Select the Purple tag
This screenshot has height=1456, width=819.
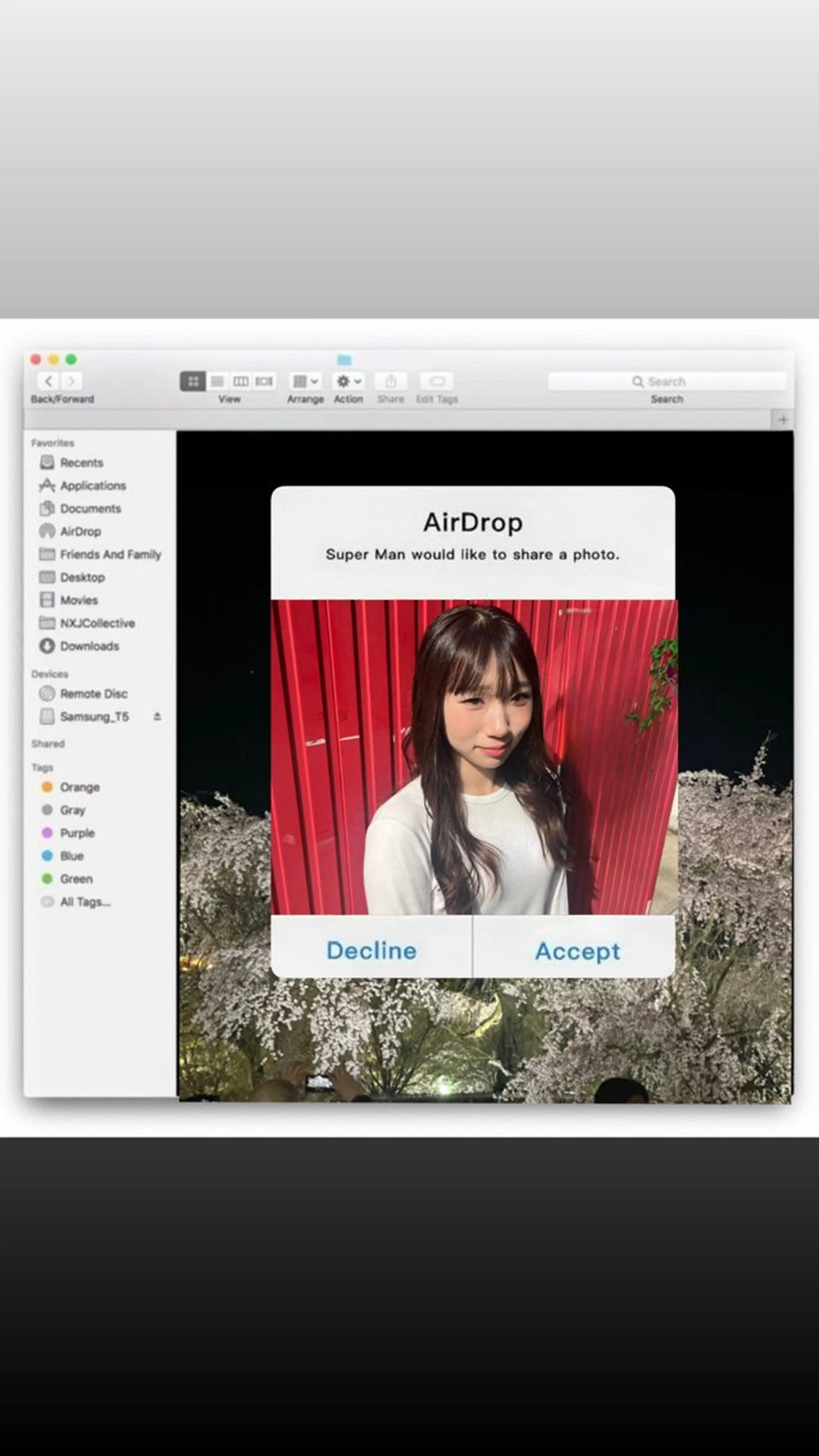coord(77,833)
